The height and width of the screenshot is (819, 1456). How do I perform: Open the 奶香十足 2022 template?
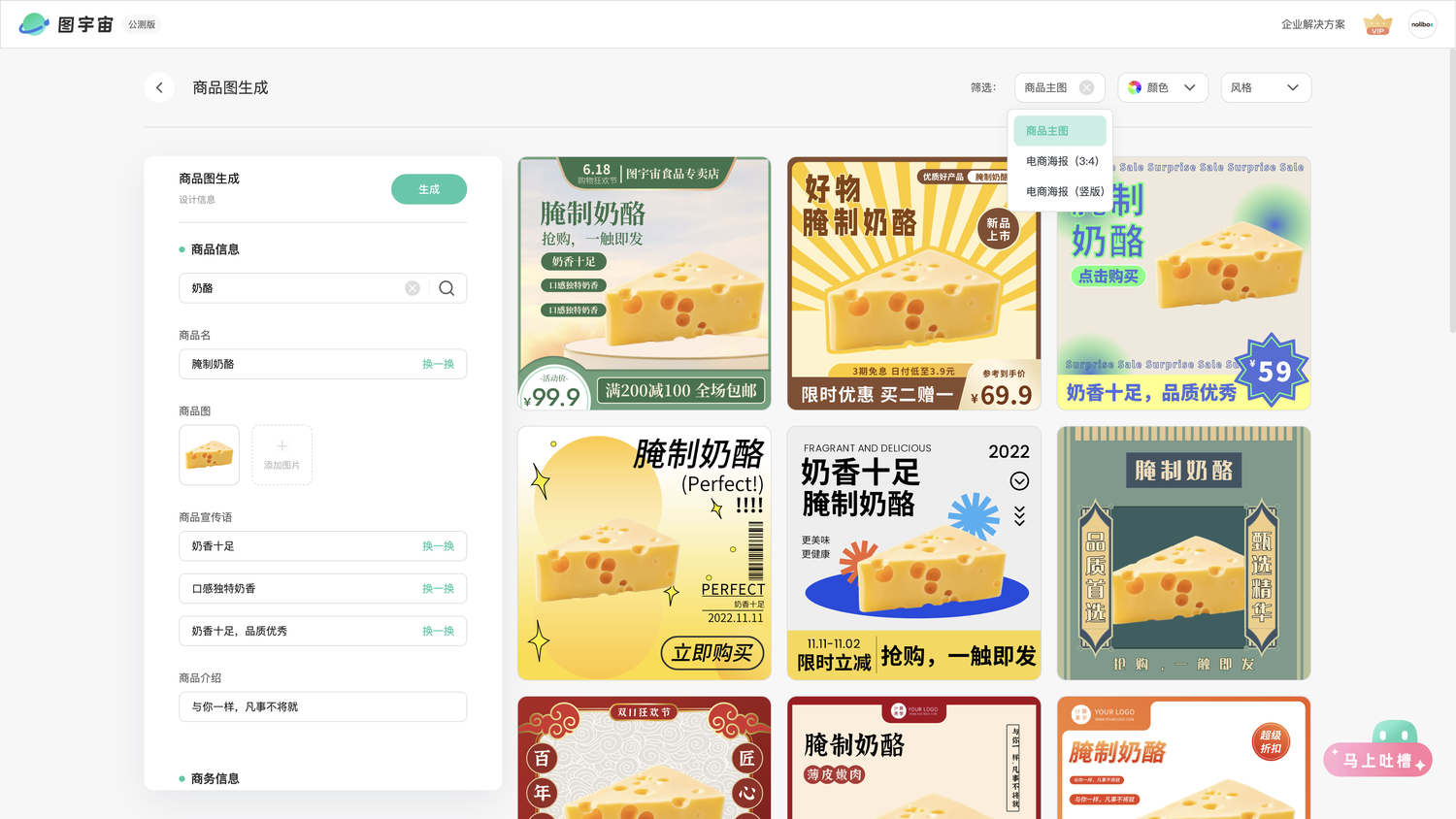coord(914,553)
